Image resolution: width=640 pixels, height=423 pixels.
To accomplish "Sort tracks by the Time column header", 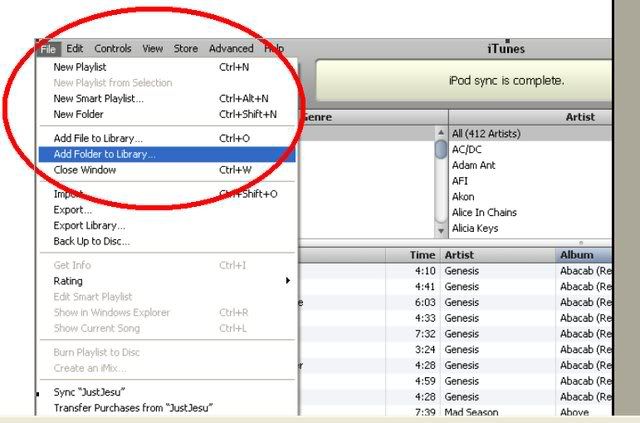I will coord(422,255).
